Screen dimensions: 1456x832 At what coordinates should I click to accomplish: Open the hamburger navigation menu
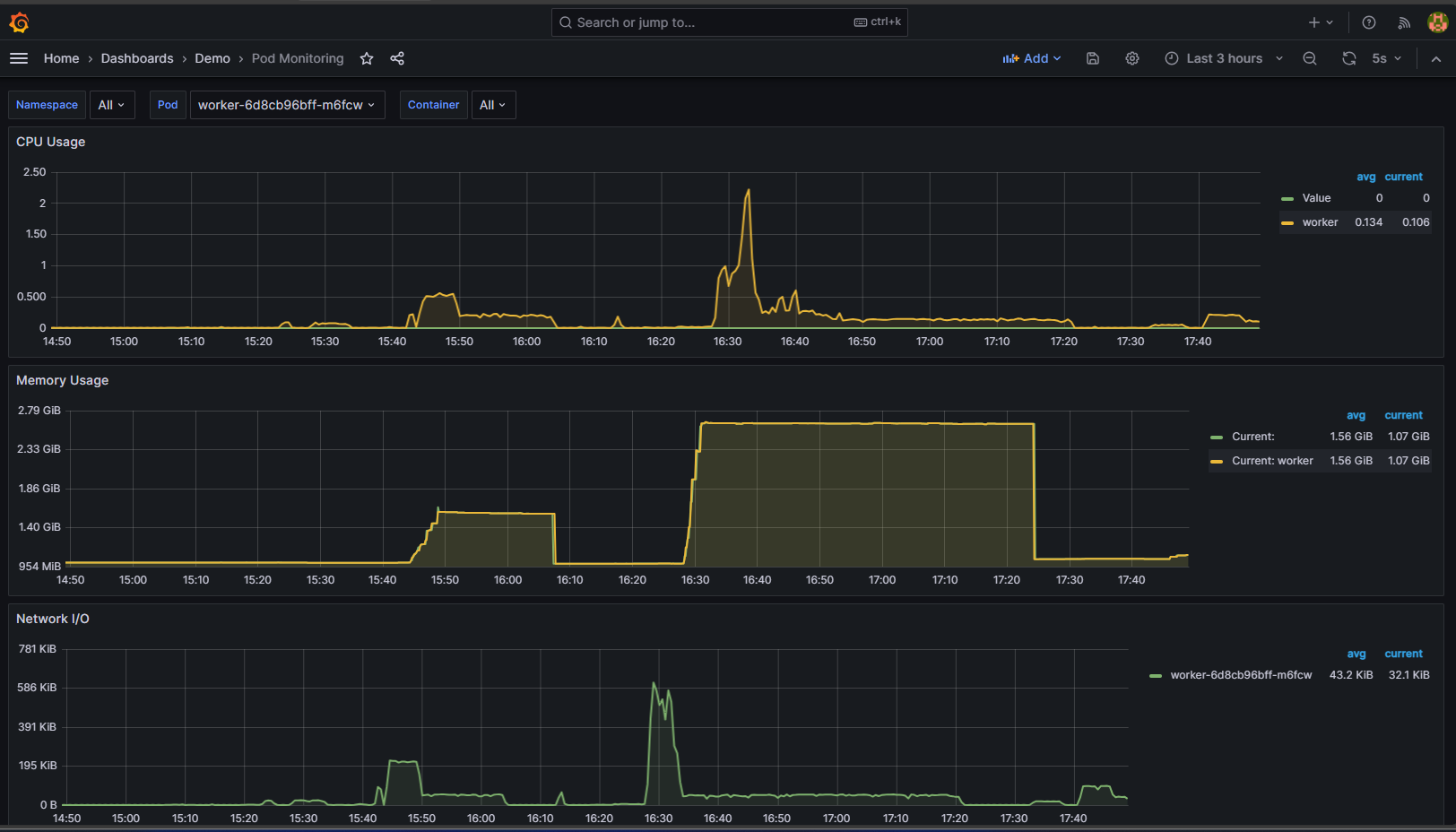19,58
